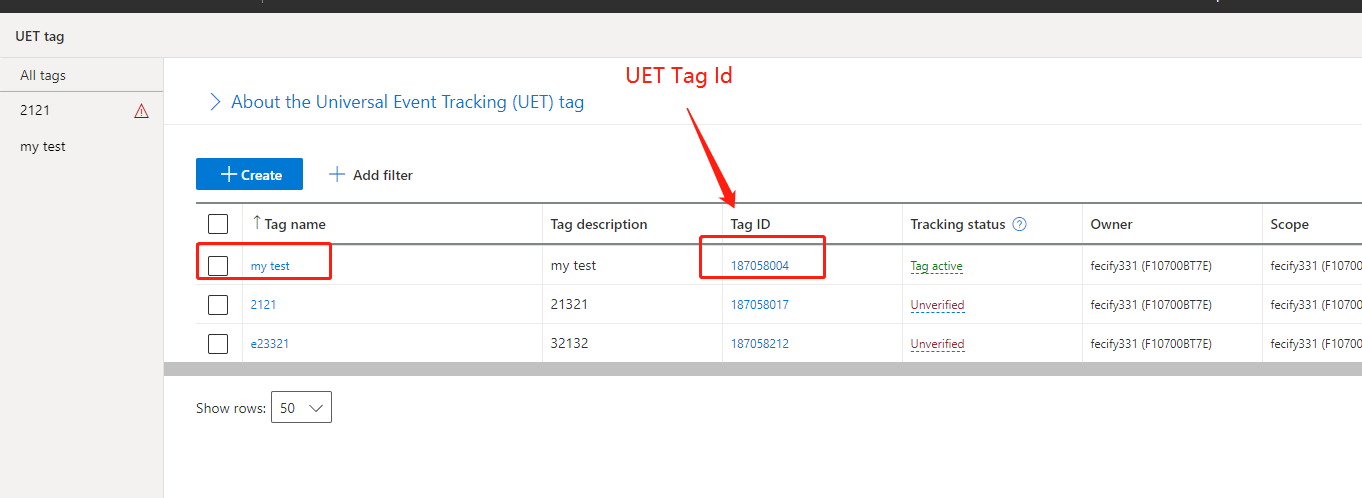Image resolution: width=1362 pixels, height=498 pixels.
Task: Open tag ID 187058004 link
Action: (760, 266)
